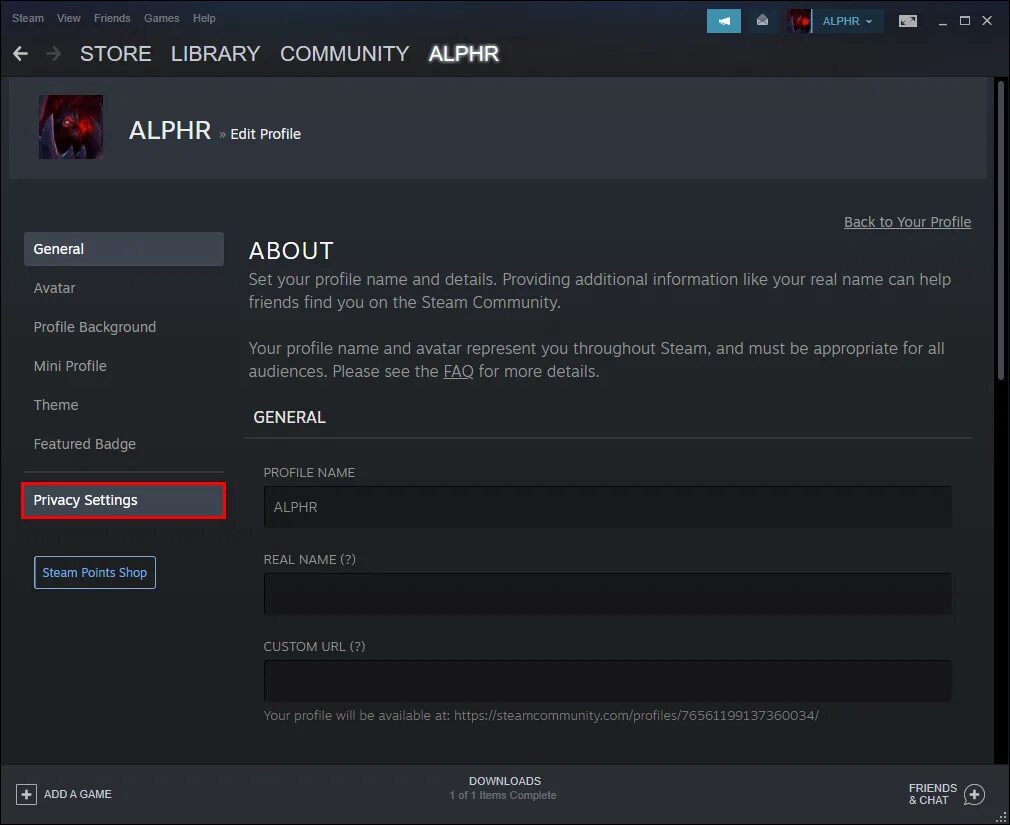Go to the LIBRARY tab
The image size is (1010, 825).
tap(215, 53)
